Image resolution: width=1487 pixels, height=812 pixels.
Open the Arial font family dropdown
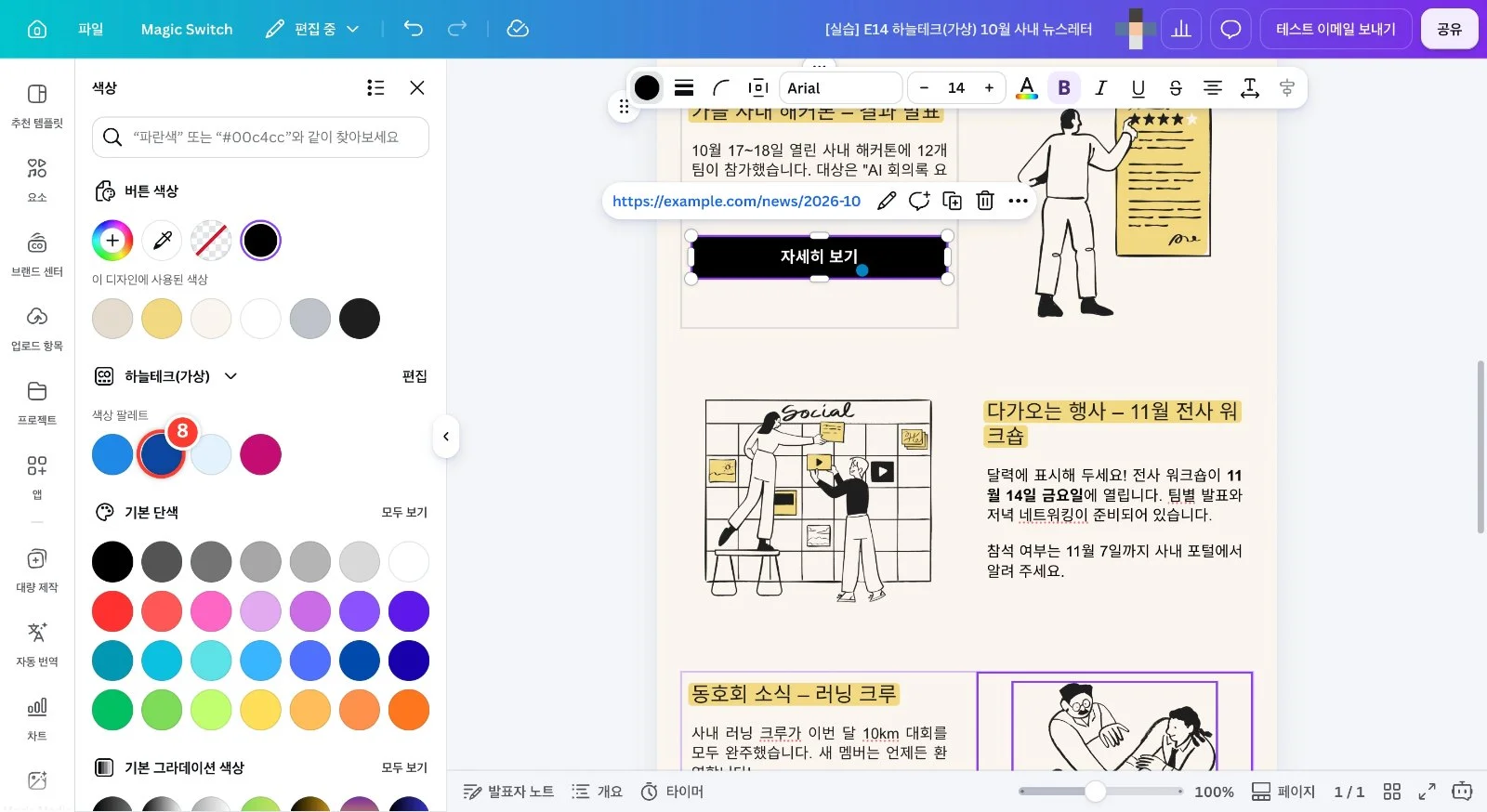click(x=840, y=88)
